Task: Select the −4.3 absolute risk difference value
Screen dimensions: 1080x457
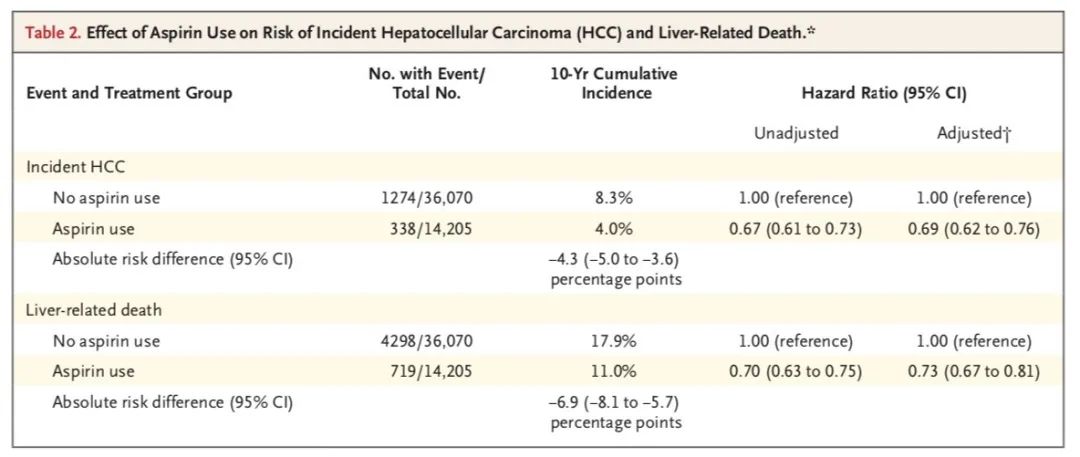Action: tap(616, 269)
